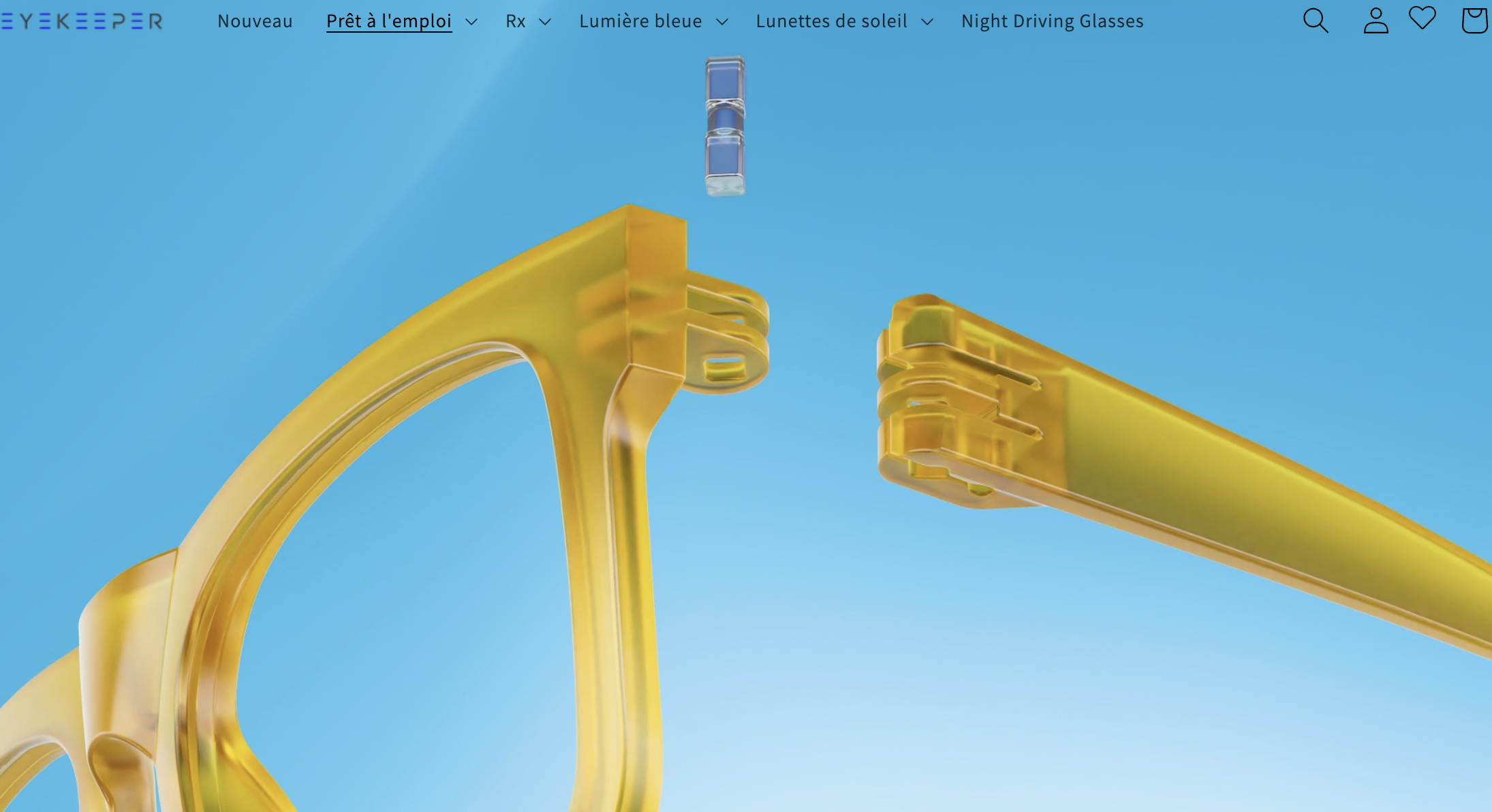
Task: Open the shopping cart icon
Action: pos(1474,20)
